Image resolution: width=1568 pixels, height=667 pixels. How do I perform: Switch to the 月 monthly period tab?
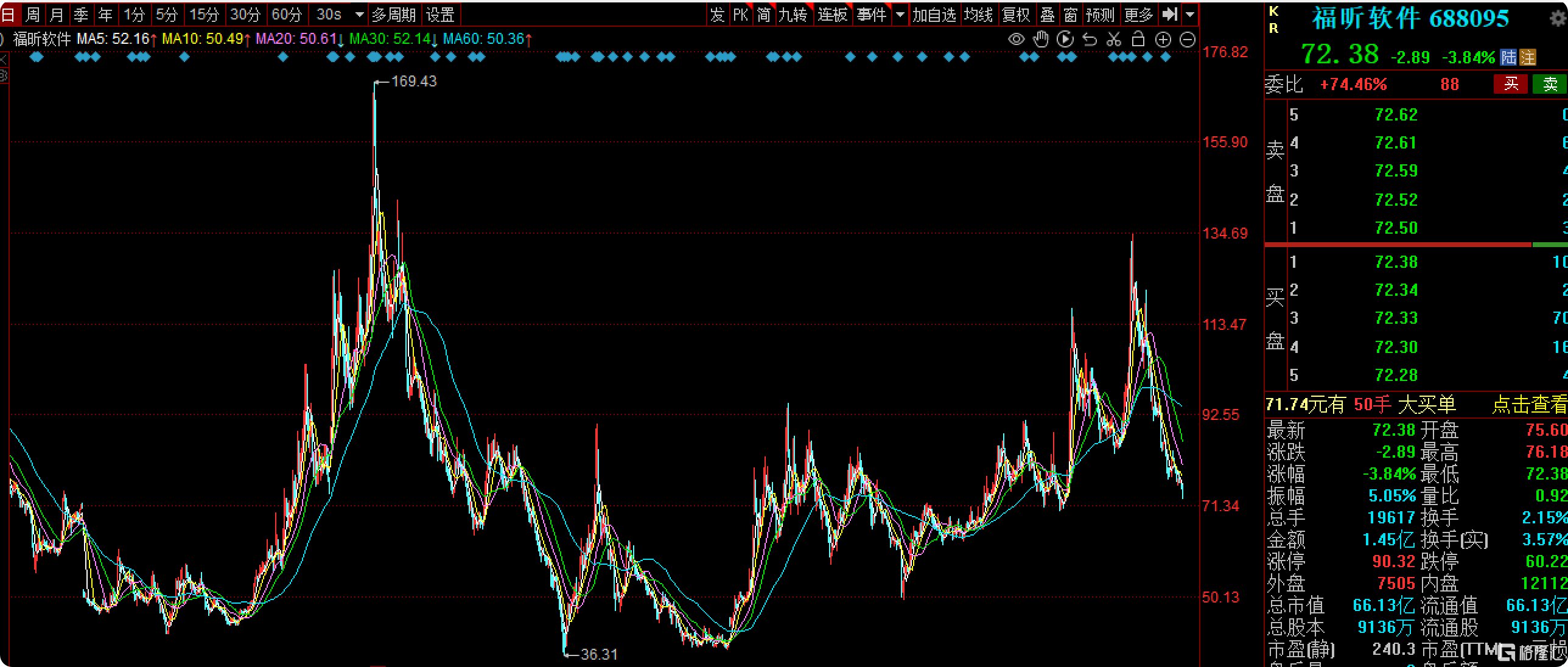(x=57, y=14)
